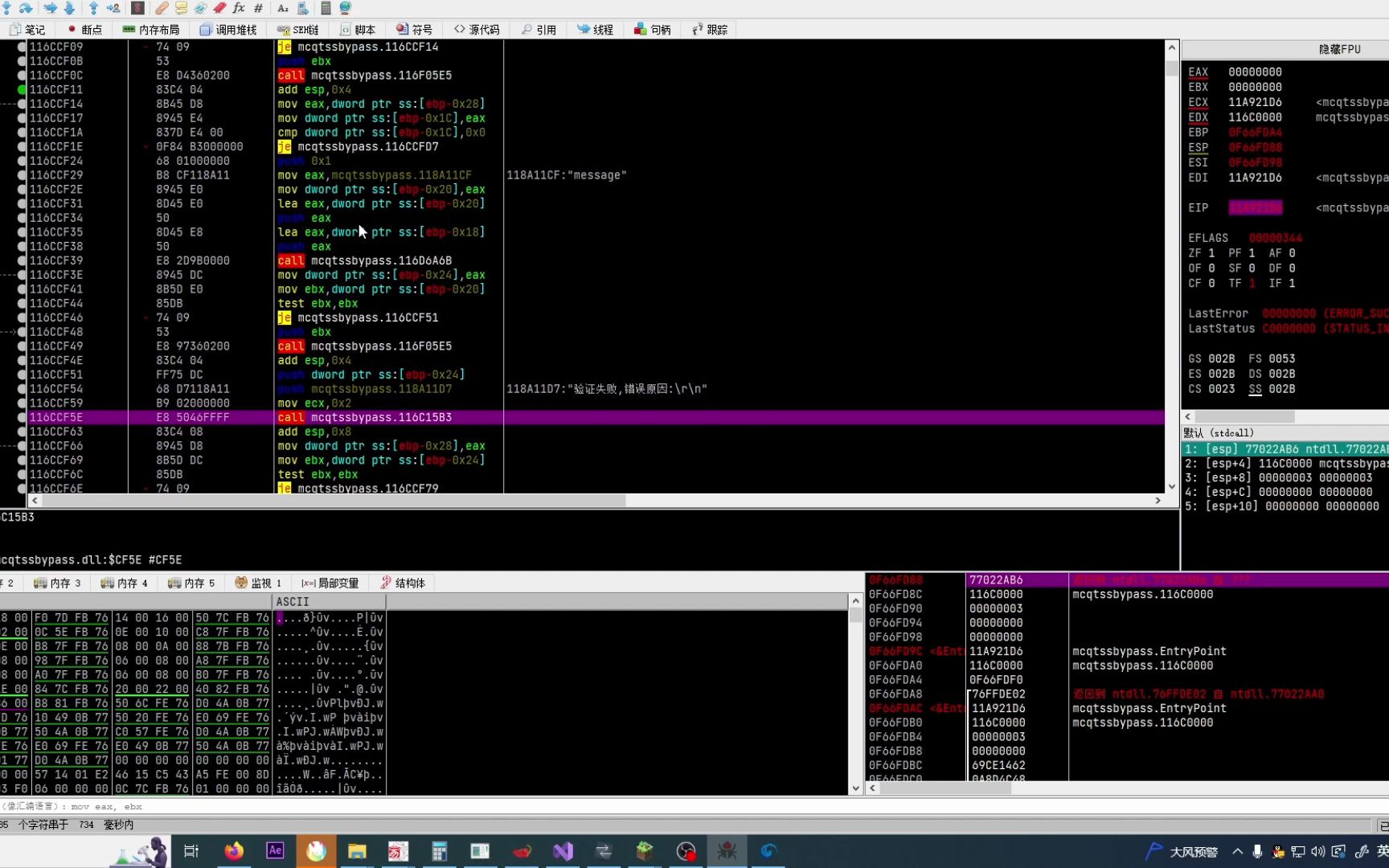Switch to the 线程 threads tab
The width and height of the screenshot is (1389, 868).
click(596, 30)
